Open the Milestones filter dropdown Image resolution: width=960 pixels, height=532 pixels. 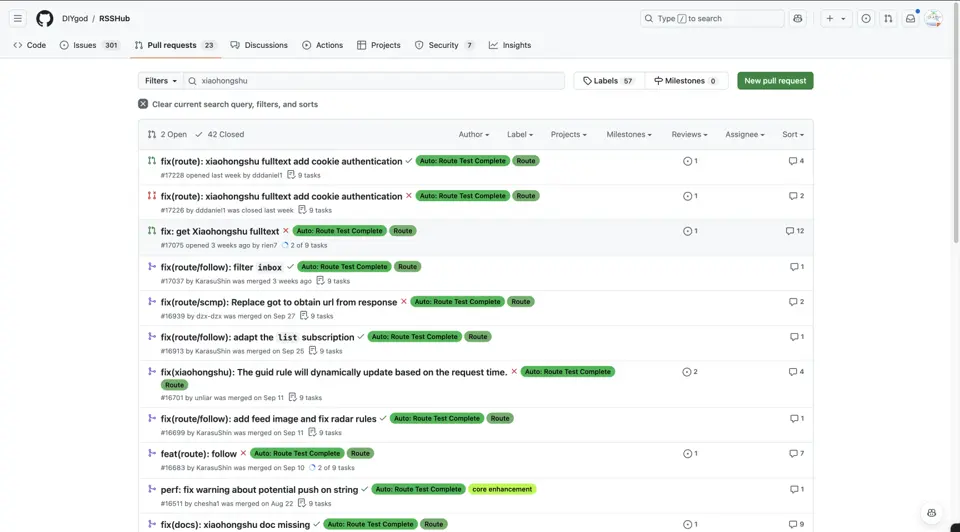coord(629,135)
